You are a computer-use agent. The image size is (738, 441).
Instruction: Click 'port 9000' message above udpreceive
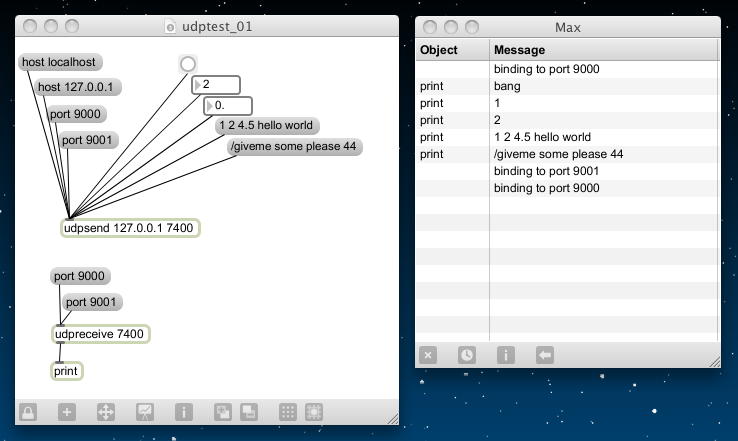80,276
